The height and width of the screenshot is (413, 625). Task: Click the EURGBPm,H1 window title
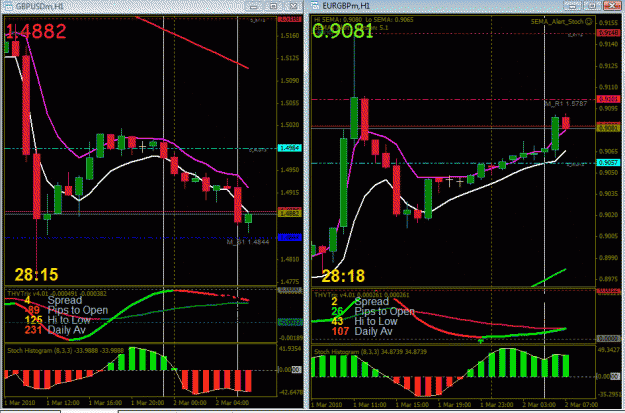[346, 6]
